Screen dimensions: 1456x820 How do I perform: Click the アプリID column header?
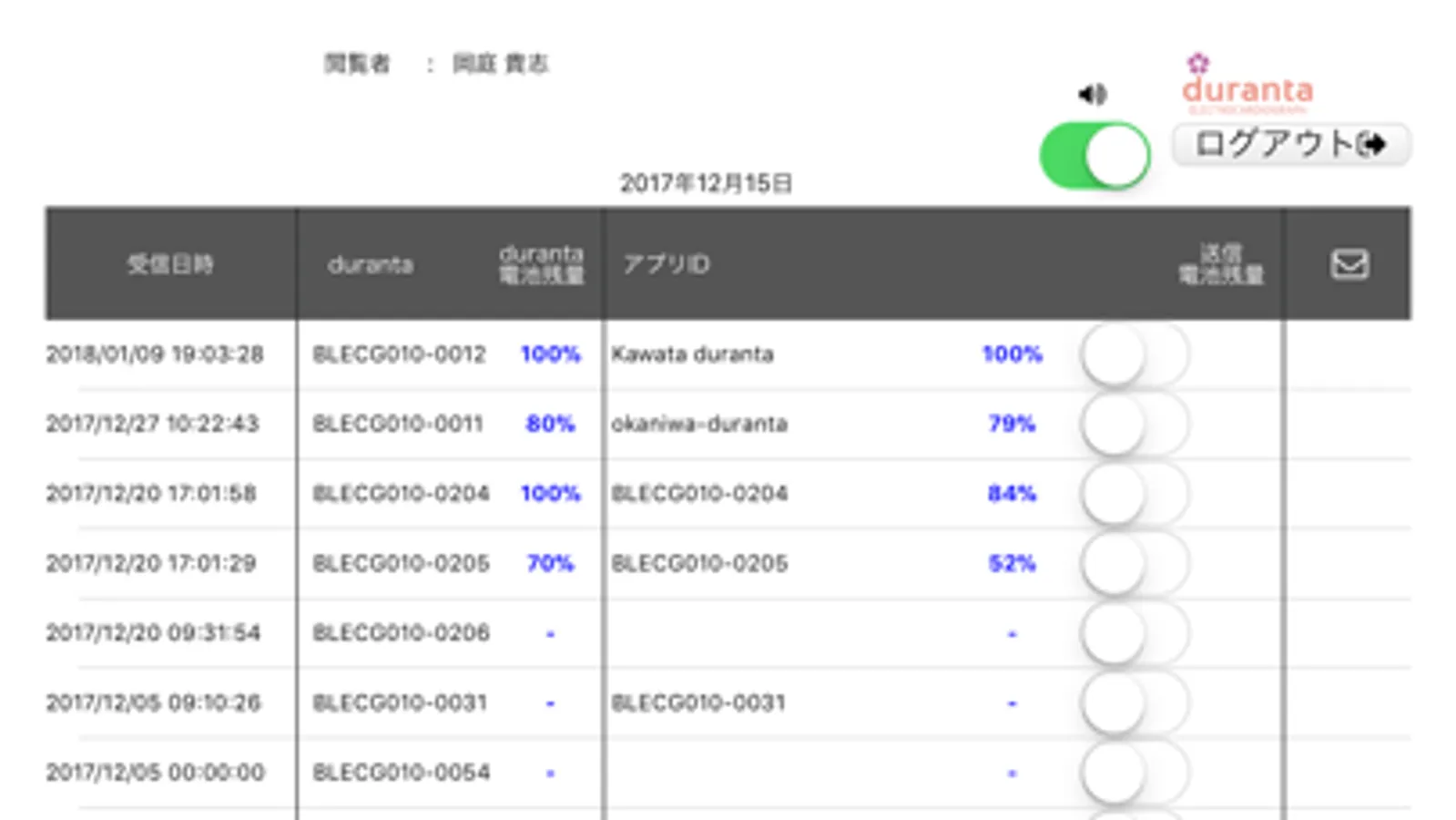pos(667,264)
